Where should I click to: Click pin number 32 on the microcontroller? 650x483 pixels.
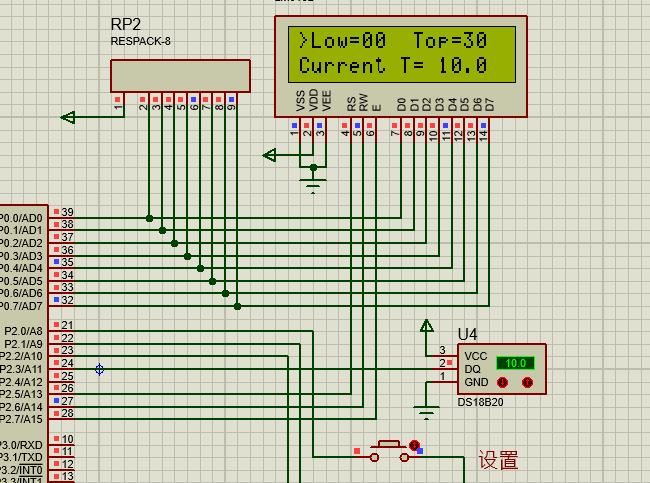coord(67,300)
